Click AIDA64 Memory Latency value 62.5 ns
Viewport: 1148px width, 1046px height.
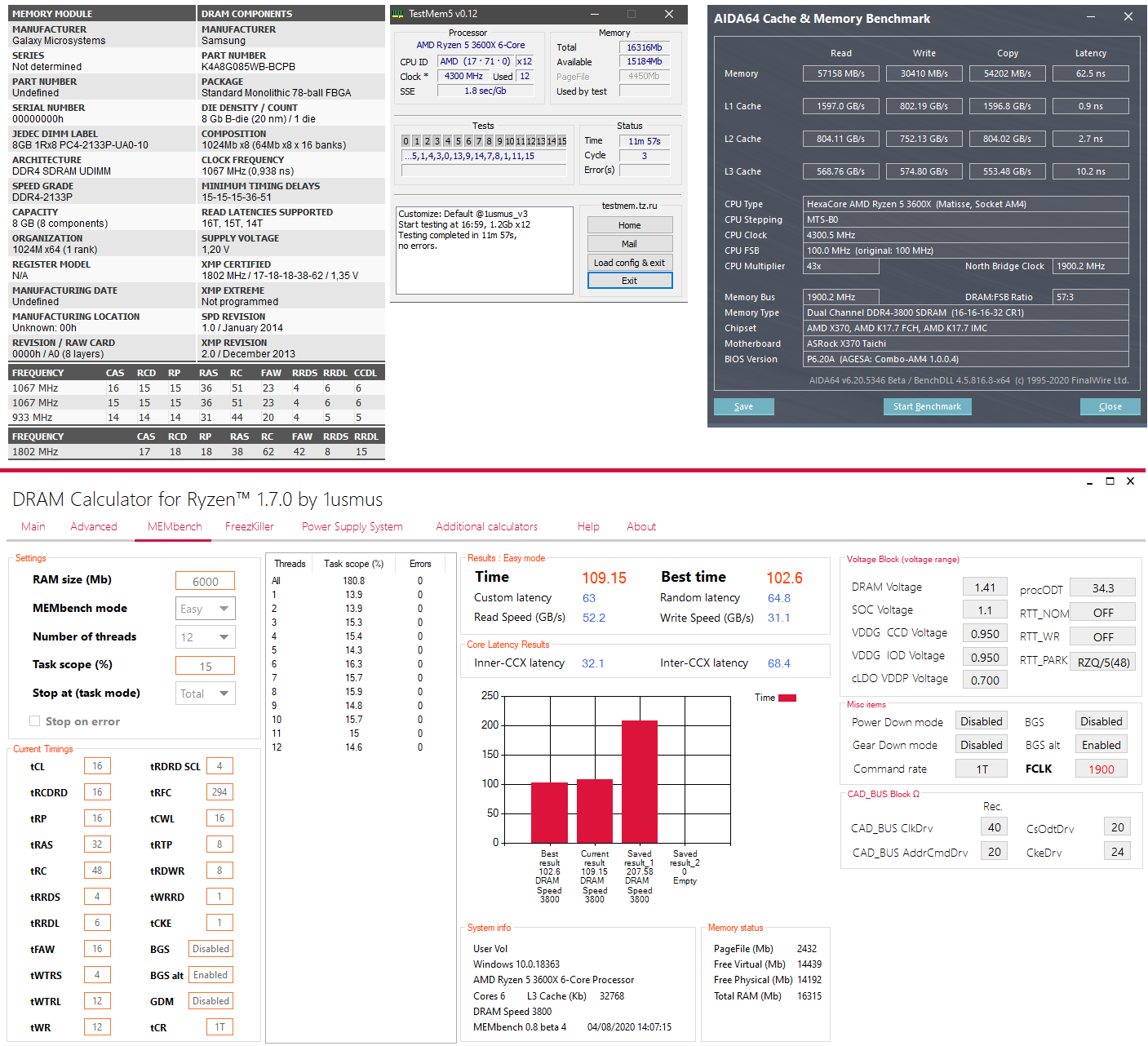pyautogui.click(x=1091, y=73)
